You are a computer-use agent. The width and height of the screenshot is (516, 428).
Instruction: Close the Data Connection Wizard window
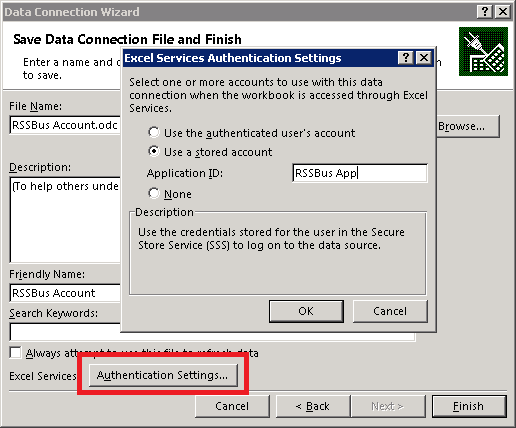coord(503,12)
